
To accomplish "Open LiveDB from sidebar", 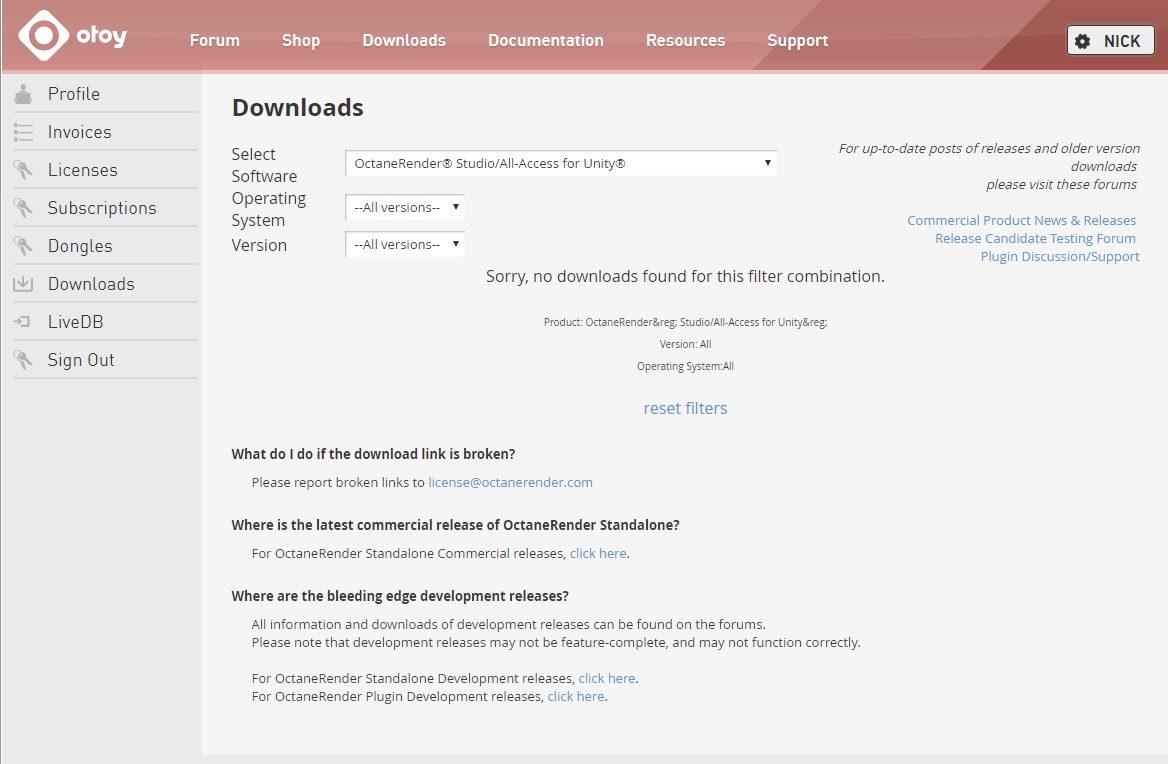I will pos(76,322).
